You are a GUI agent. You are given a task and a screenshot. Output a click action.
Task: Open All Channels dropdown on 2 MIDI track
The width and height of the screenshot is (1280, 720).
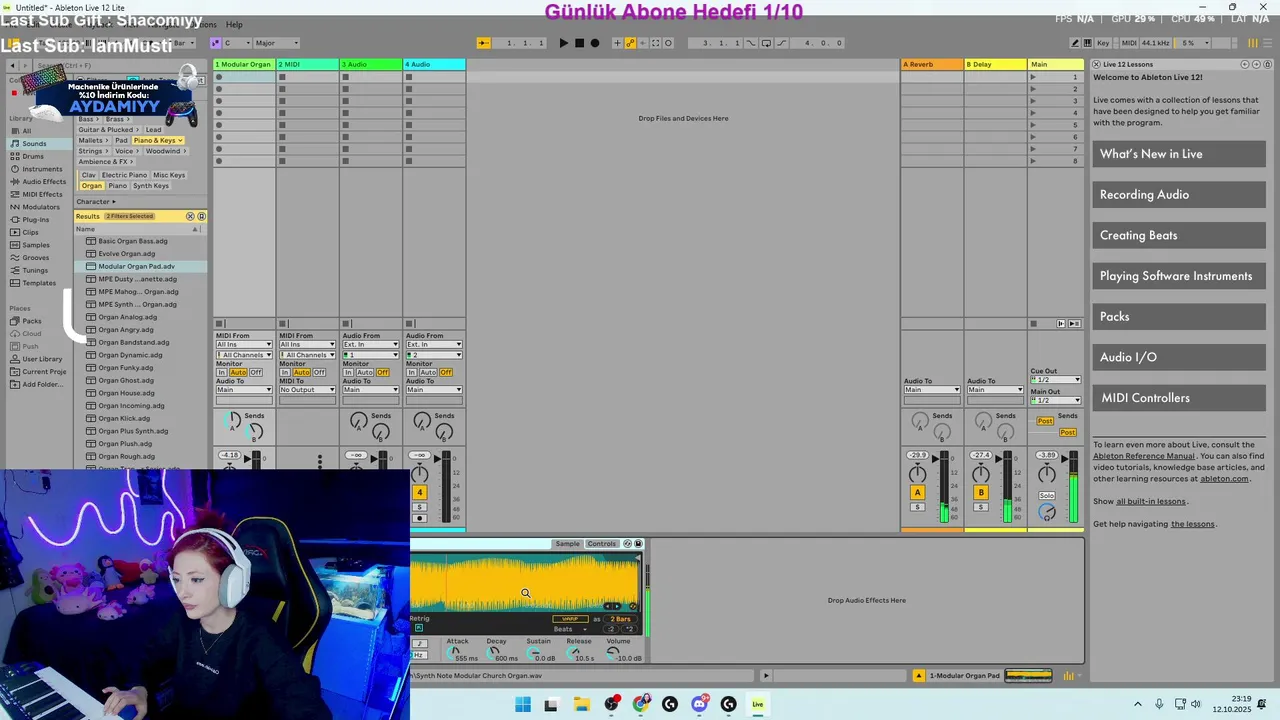pos(307,355)
